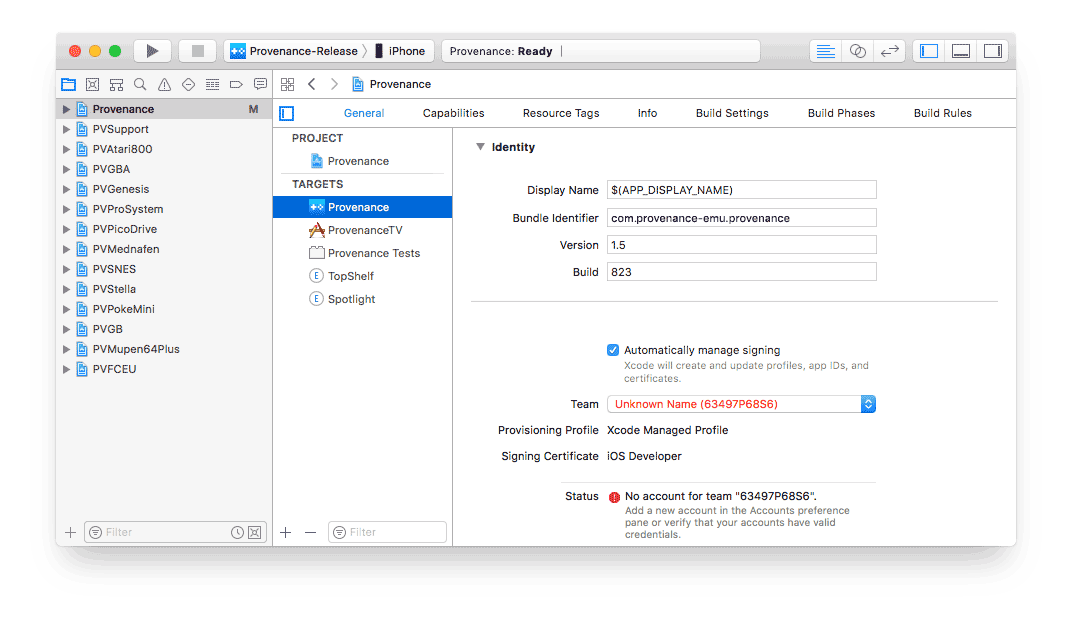Viewport: 1072px width, 626px height.
Task: Open the Team dropdown
Action: click(x=741, y=404)
